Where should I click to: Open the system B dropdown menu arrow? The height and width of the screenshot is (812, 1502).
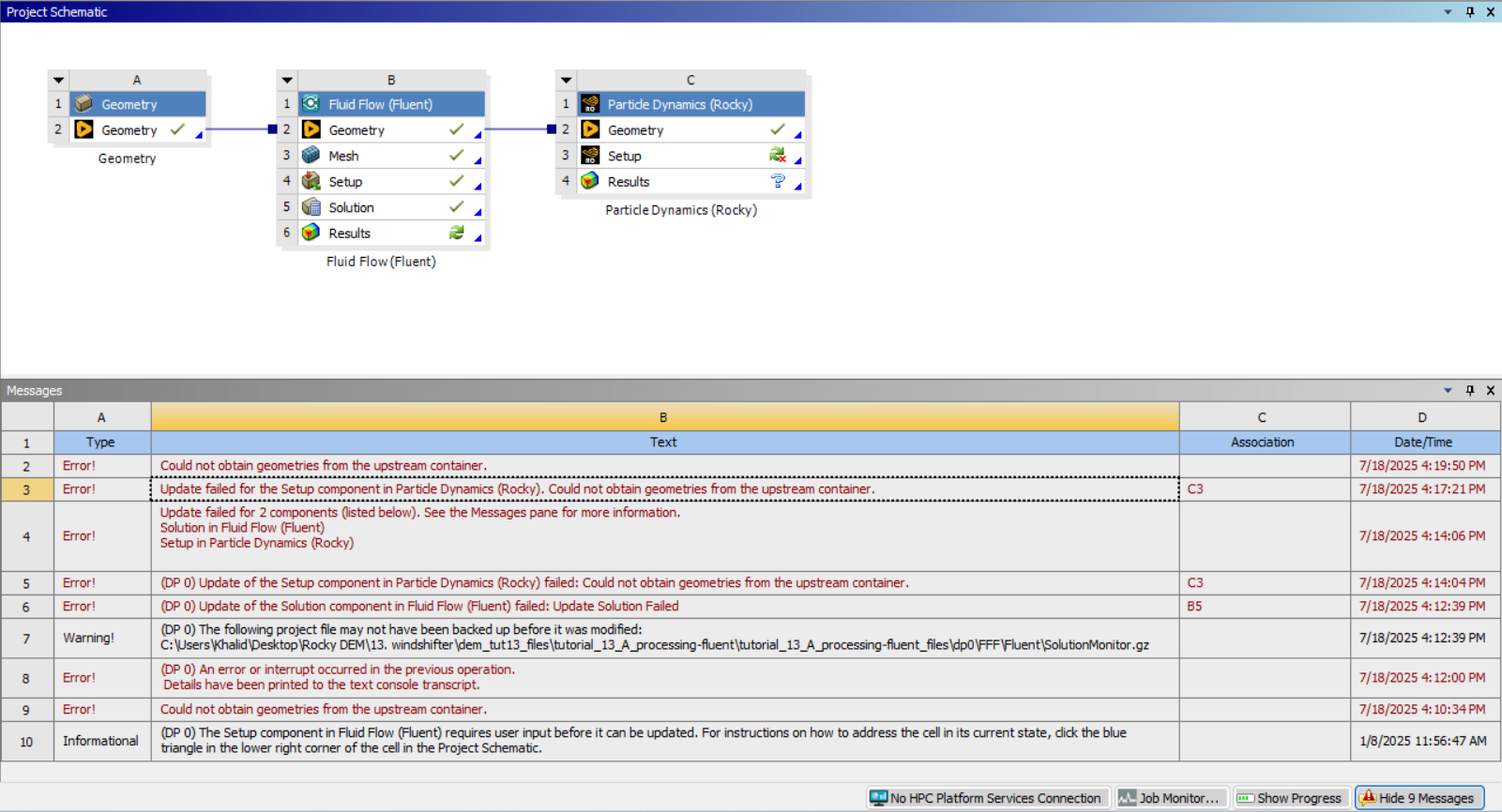(x=287, y=81)
